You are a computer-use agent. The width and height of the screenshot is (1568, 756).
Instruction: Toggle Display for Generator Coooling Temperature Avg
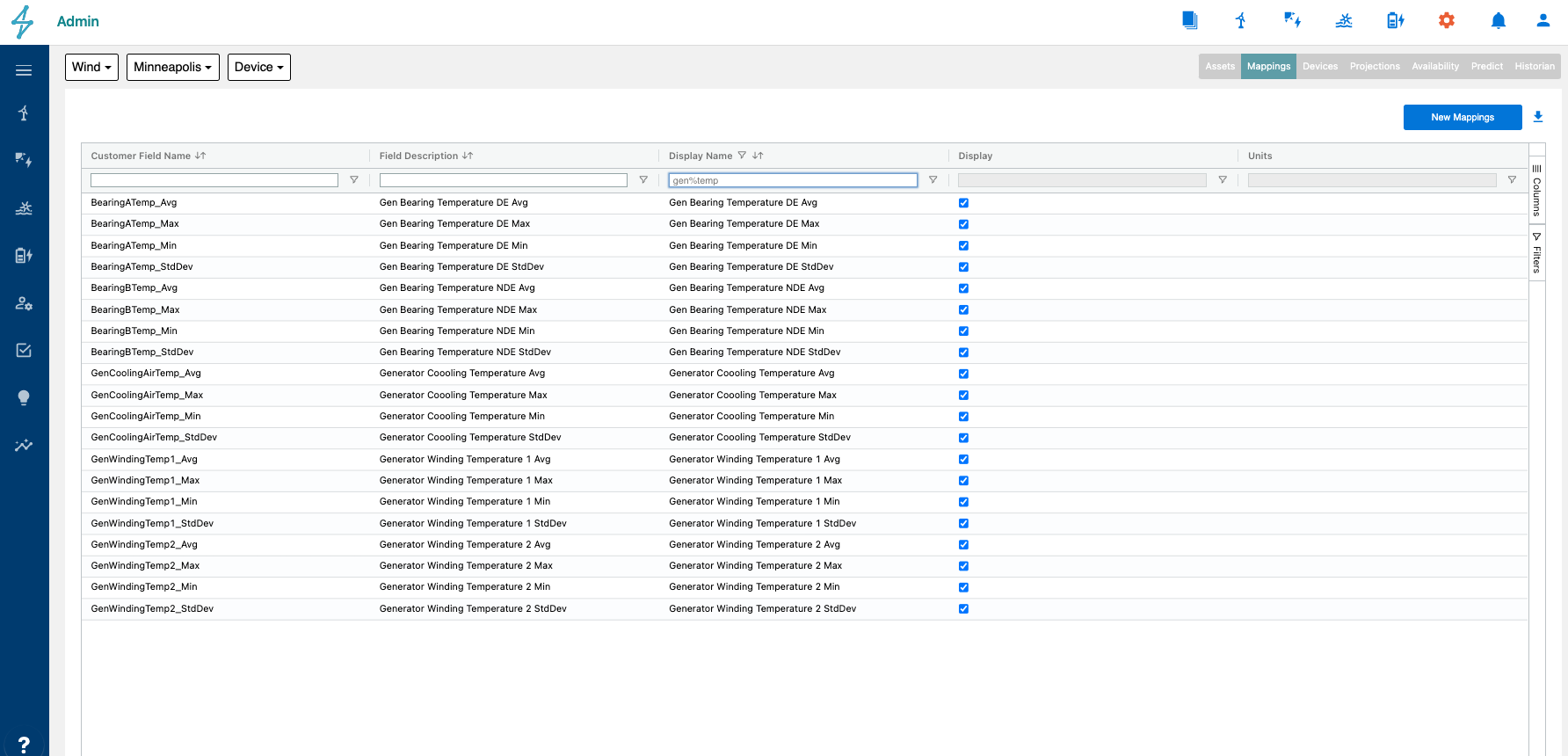coord(963,374)
